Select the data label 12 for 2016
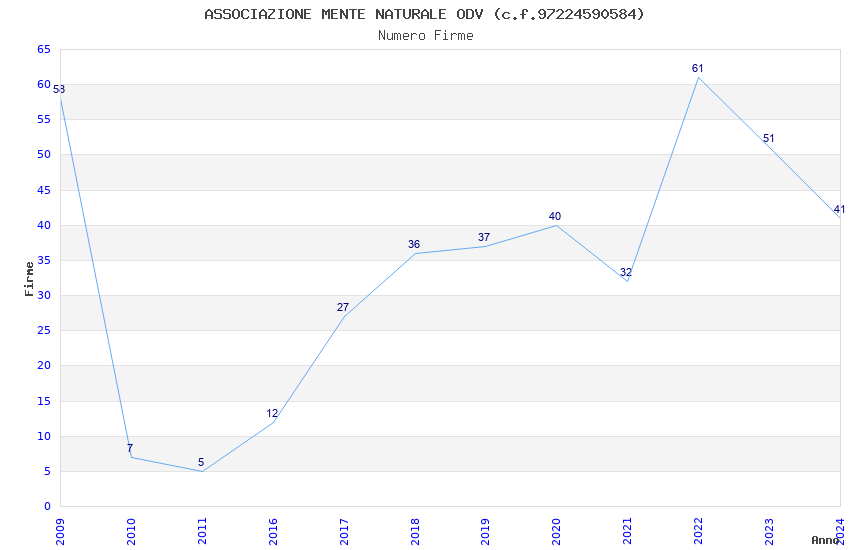Image resolution: width=850 pixels, height=550 pixels. point(272,413)
